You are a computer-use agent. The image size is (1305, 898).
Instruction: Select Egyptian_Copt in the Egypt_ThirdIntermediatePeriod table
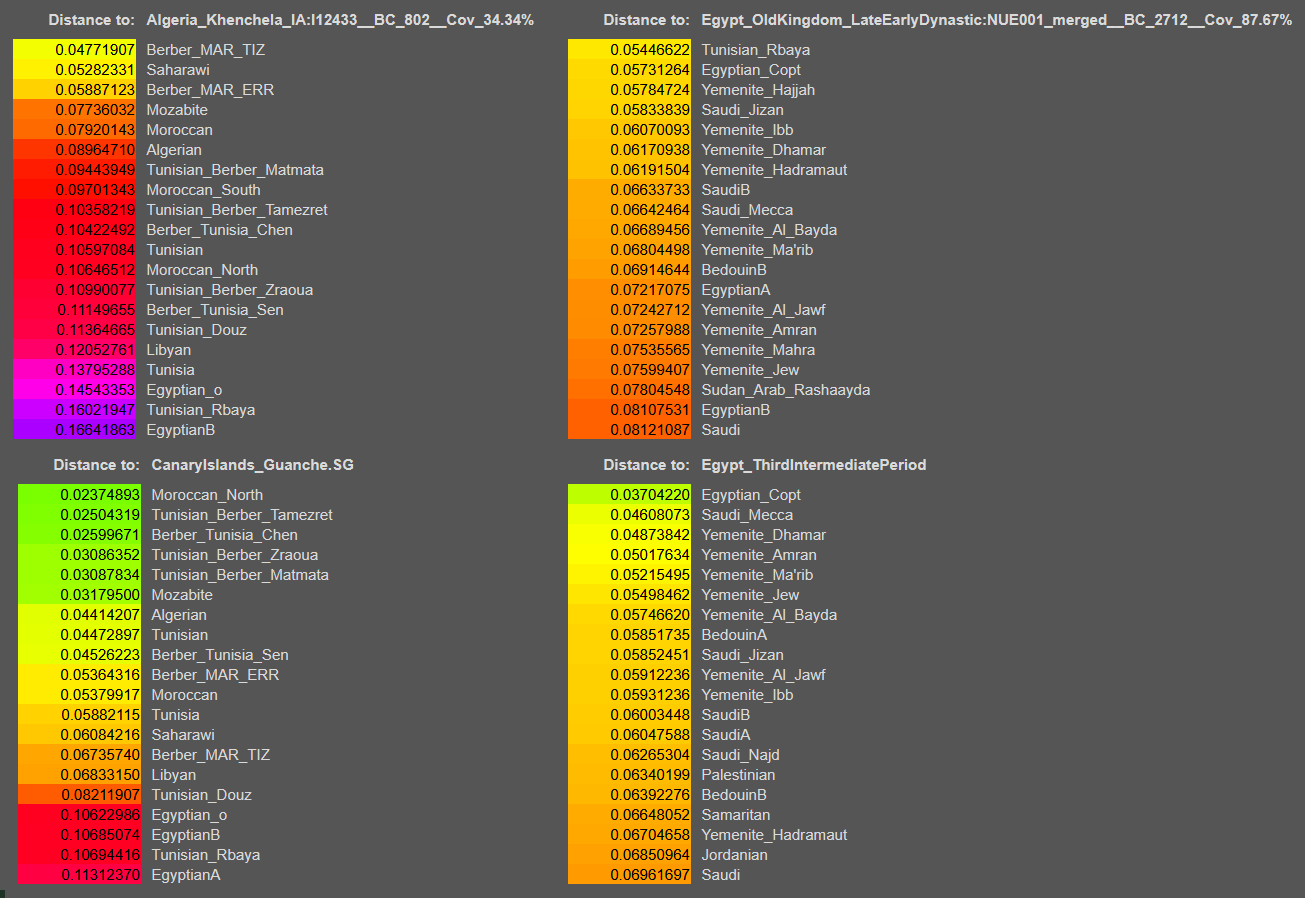(x=751, y=495)
